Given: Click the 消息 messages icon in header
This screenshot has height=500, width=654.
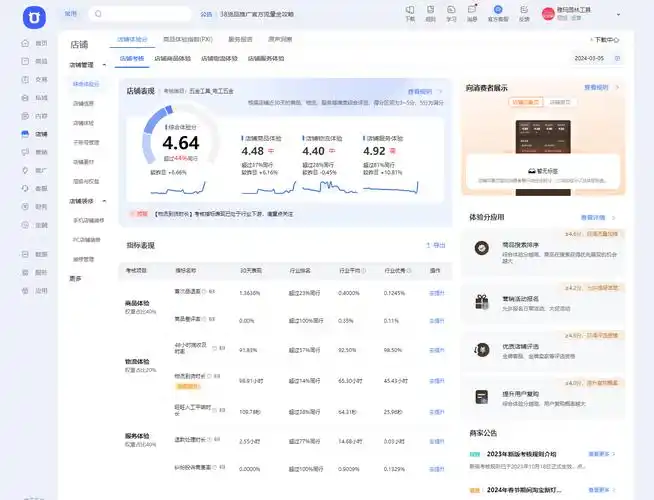Looking at the screenshot, I should (x=472, y=10).
